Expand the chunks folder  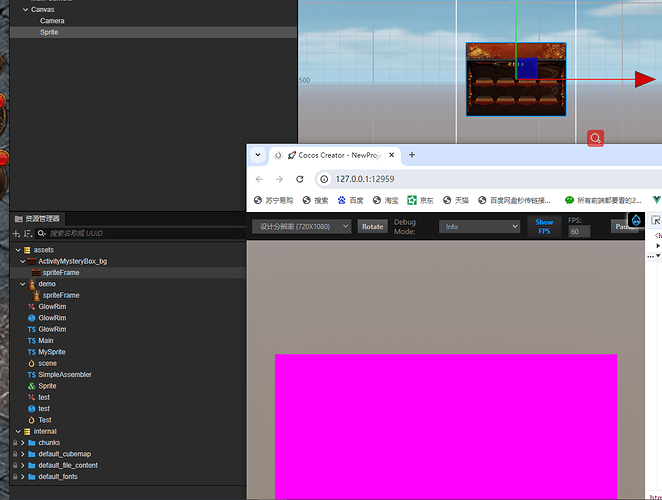tap(22, 443)
